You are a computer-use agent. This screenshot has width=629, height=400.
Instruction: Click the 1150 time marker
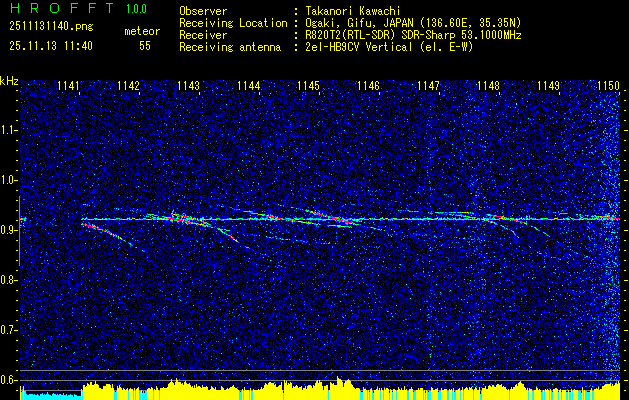pos(609,85)
